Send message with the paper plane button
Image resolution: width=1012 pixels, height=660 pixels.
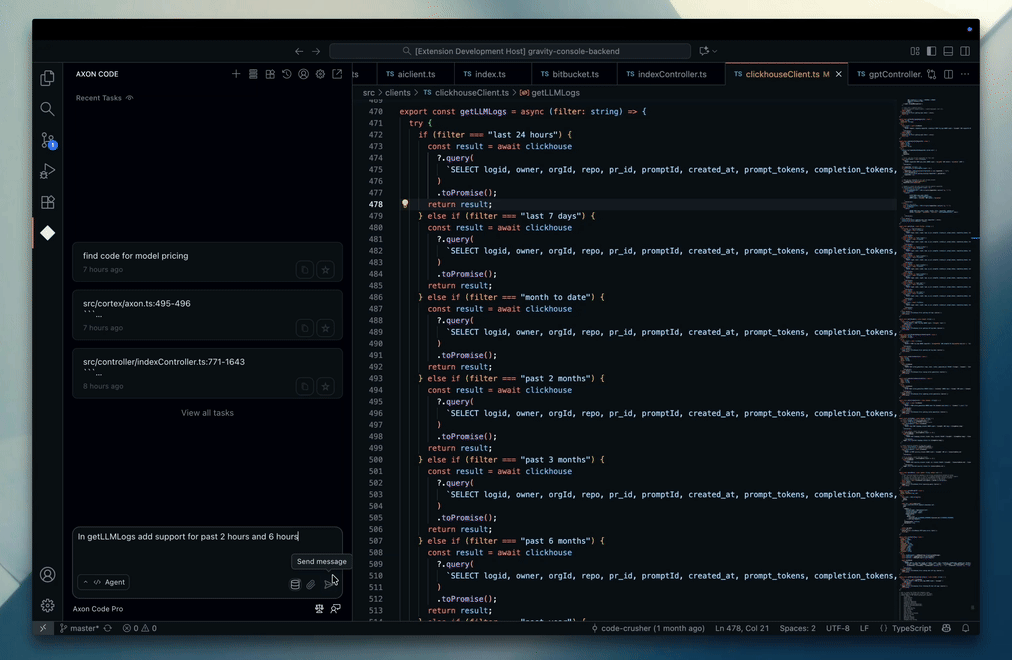(x=329, y=585)
